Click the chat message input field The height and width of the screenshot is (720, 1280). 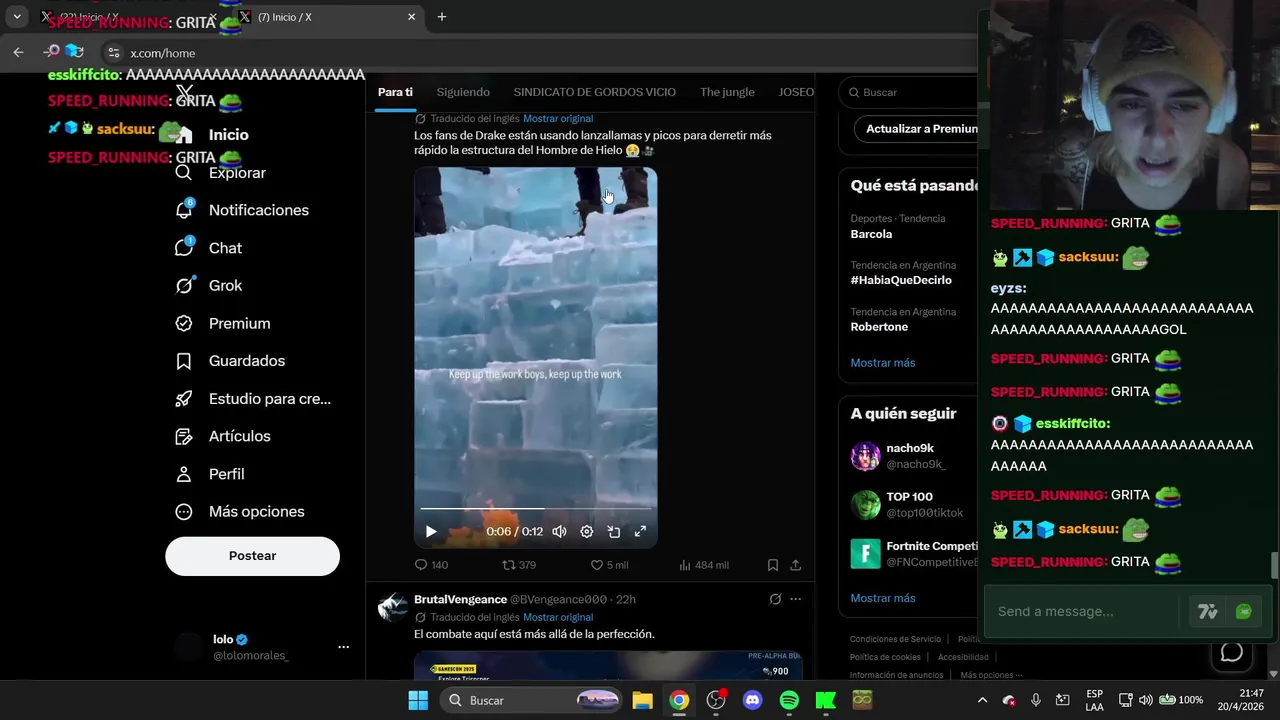pos(1085,611)
